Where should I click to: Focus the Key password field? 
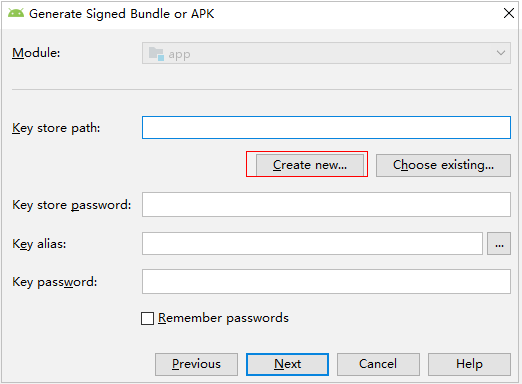pyautogui.click(x=326, y=282)
